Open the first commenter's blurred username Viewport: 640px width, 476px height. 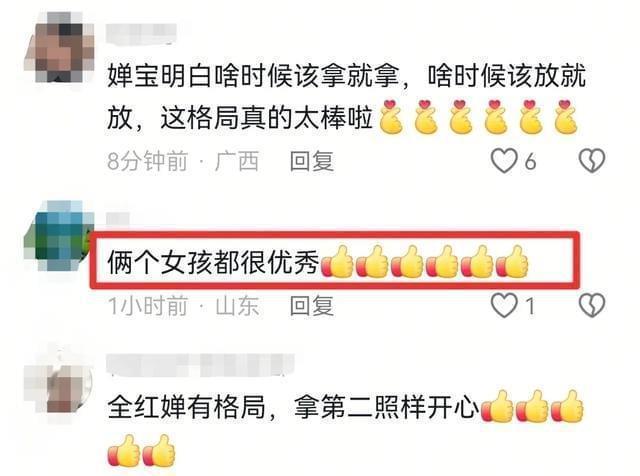(x=142, y=34)
